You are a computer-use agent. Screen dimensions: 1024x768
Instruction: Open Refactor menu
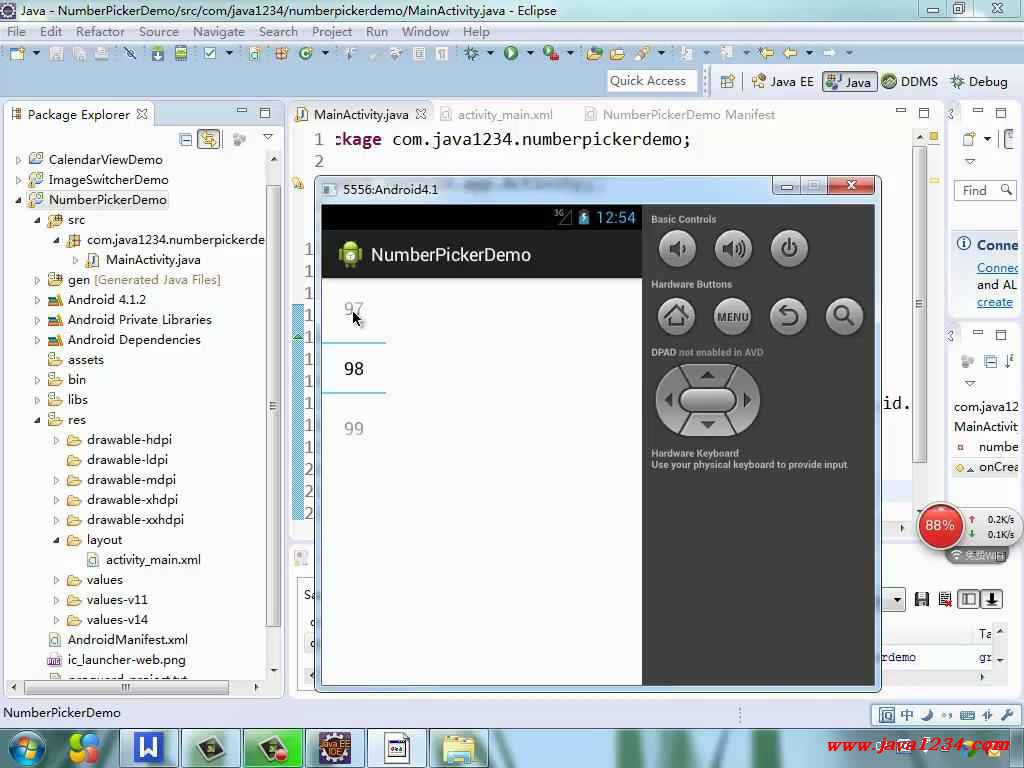click(100, 31)
